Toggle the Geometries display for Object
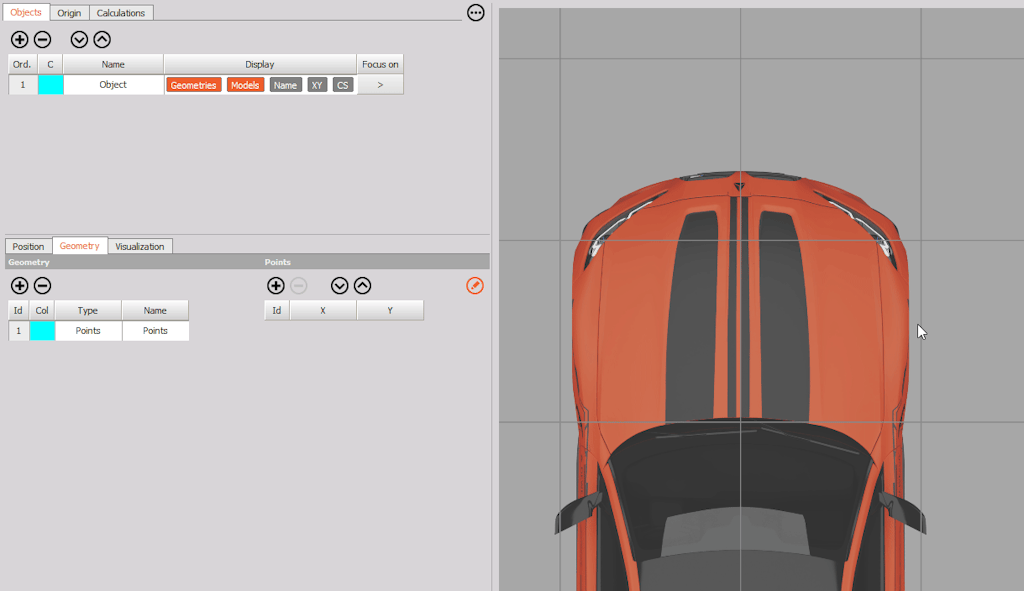1024x591 pixels. click(x=193, y=85)
